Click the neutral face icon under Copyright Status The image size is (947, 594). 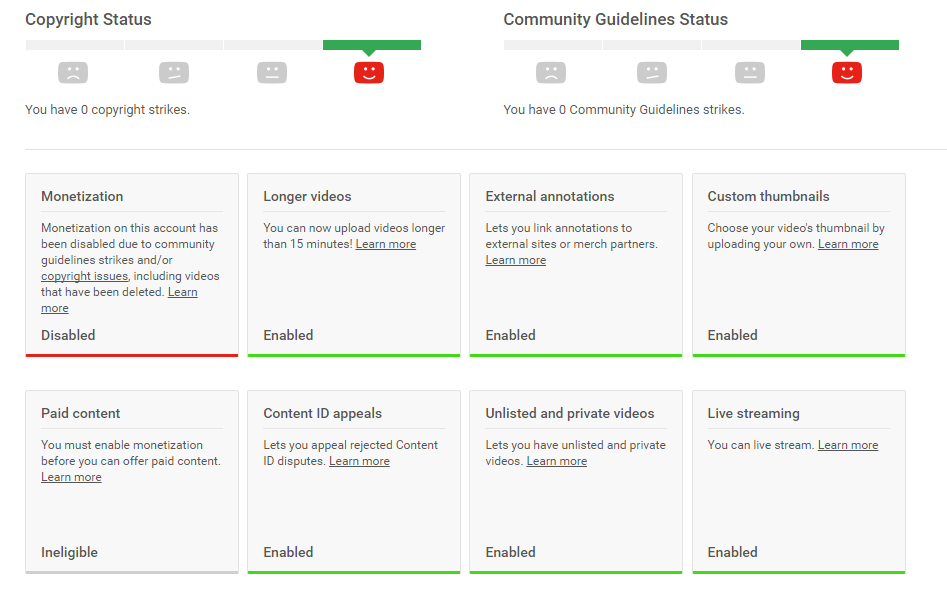[272, 72]
